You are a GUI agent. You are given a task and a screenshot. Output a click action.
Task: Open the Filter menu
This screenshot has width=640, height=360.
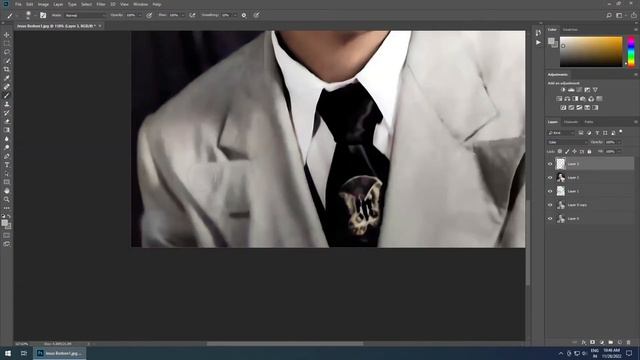pyautogui.click(x=101, y=4)
